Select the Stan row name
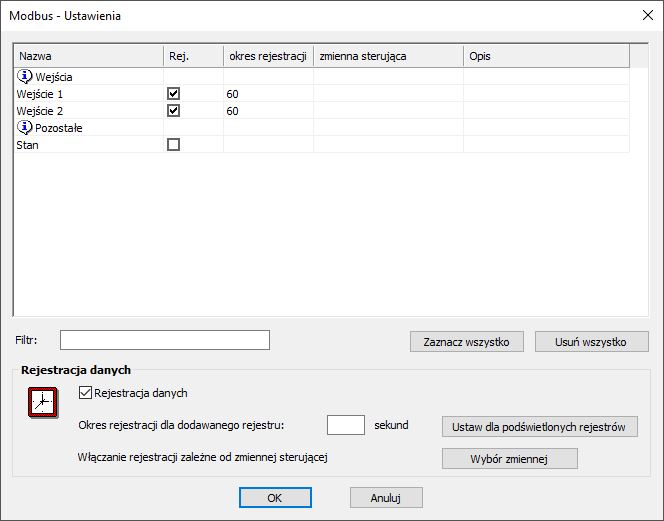The height and width of the screenshot is (521, 664). (x=28, y=145)
